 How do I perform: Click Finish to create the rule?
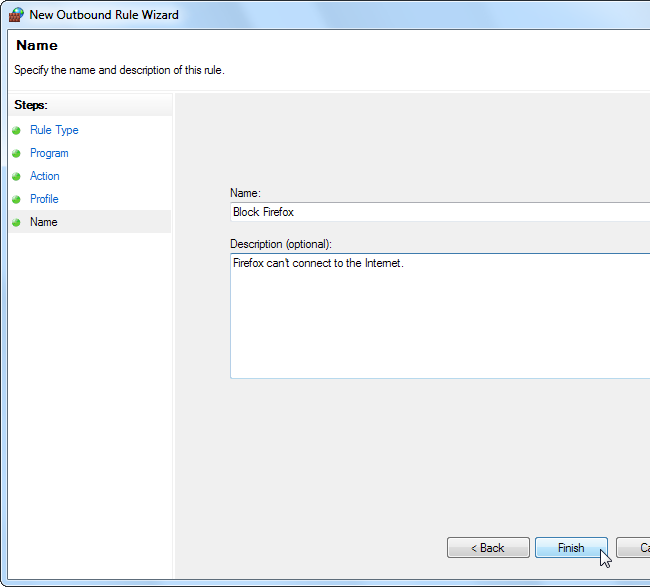[571, 548]
